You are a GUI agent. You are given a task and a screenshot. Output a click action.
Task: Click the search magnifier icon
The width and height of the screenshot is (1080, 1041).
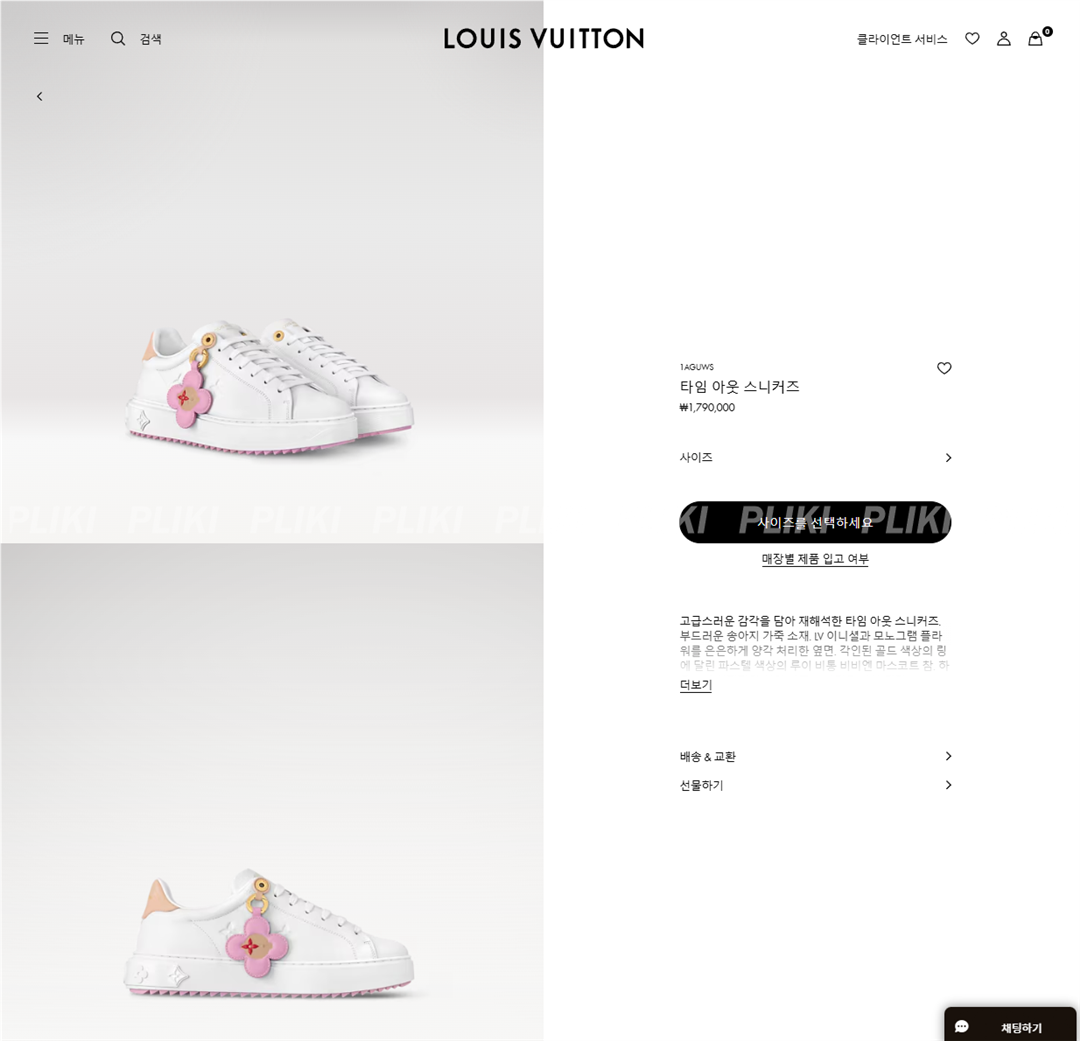(x=118, y=39)
